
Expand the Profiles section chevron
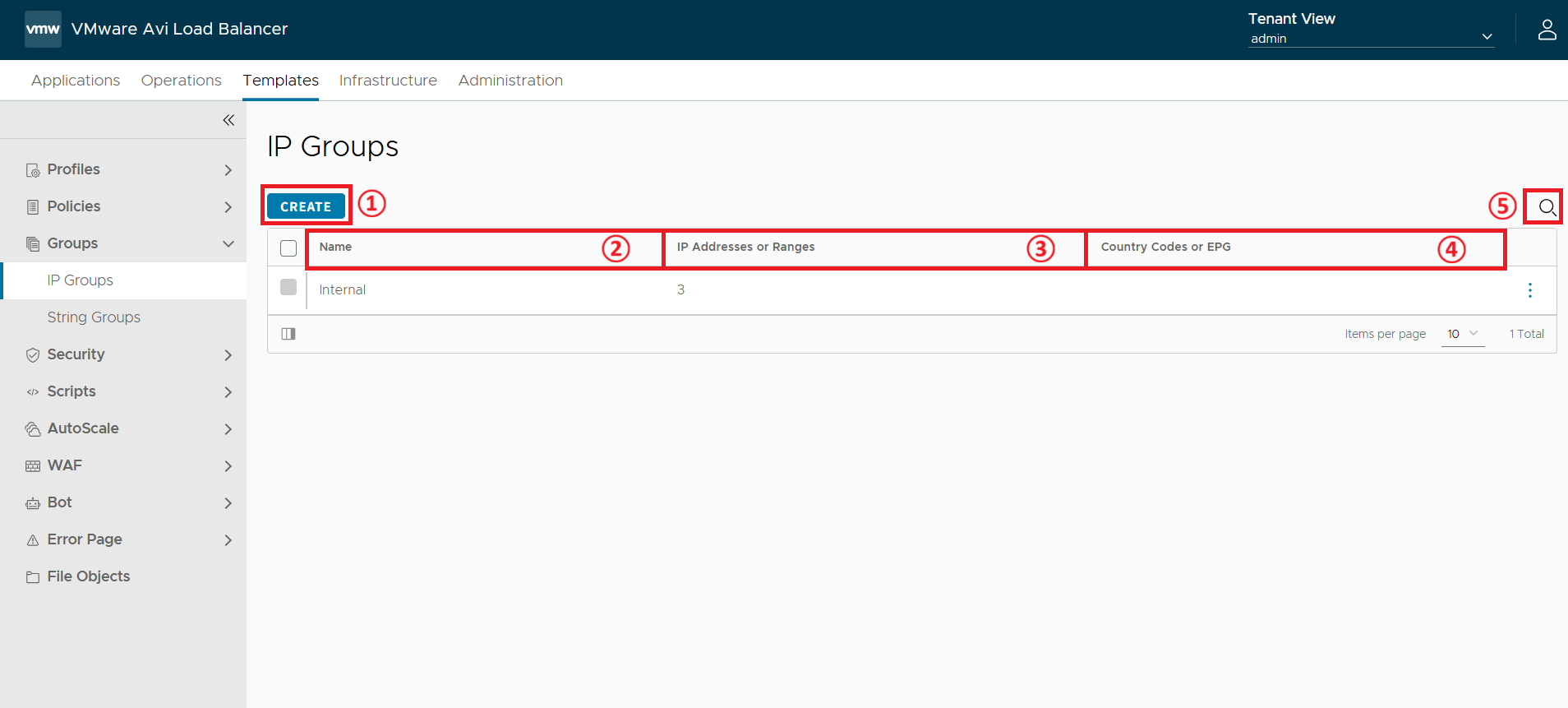click(x=228, y=170)
